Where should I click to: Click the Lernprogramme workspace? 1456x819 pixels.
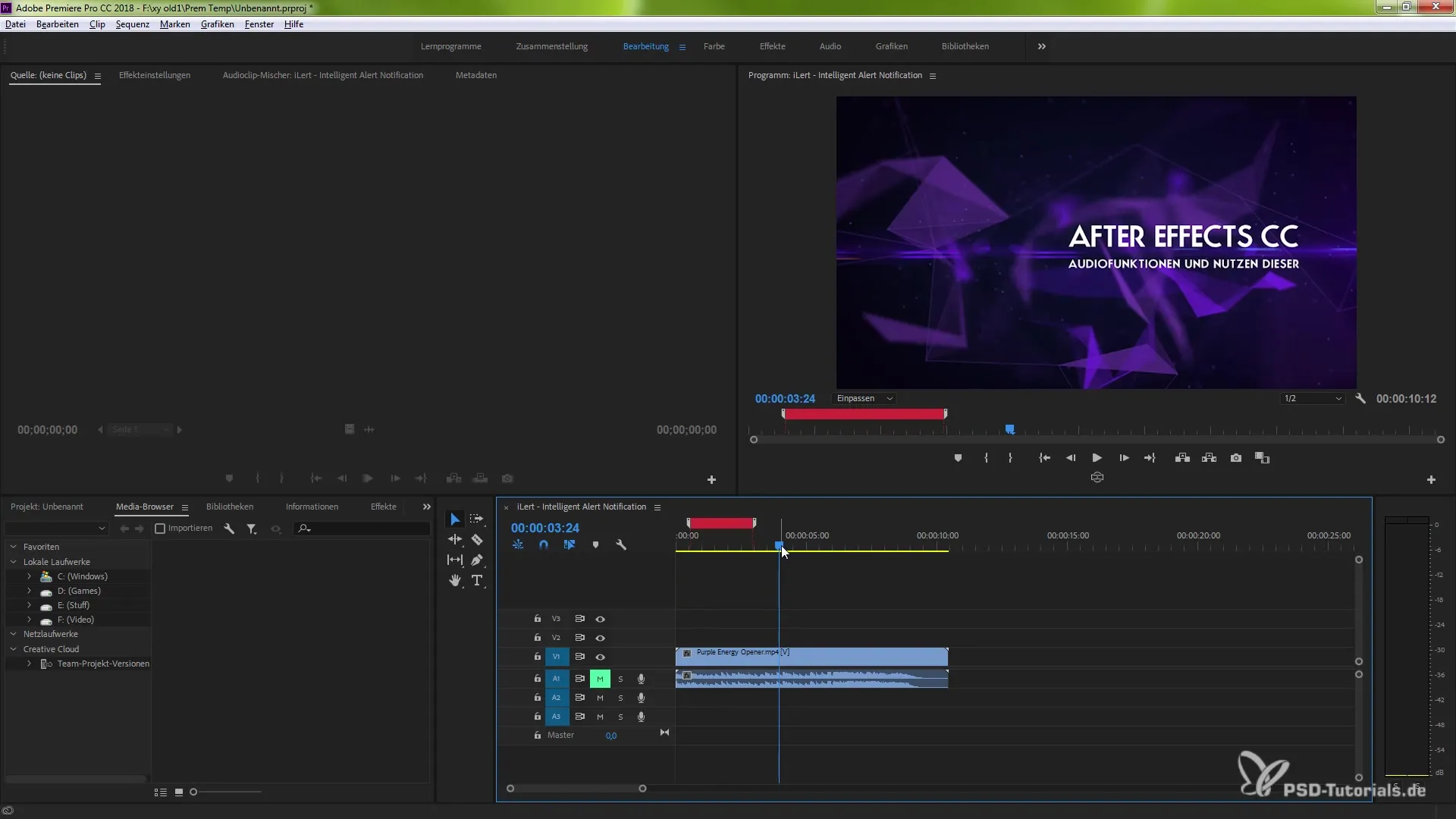pos(451,46)
